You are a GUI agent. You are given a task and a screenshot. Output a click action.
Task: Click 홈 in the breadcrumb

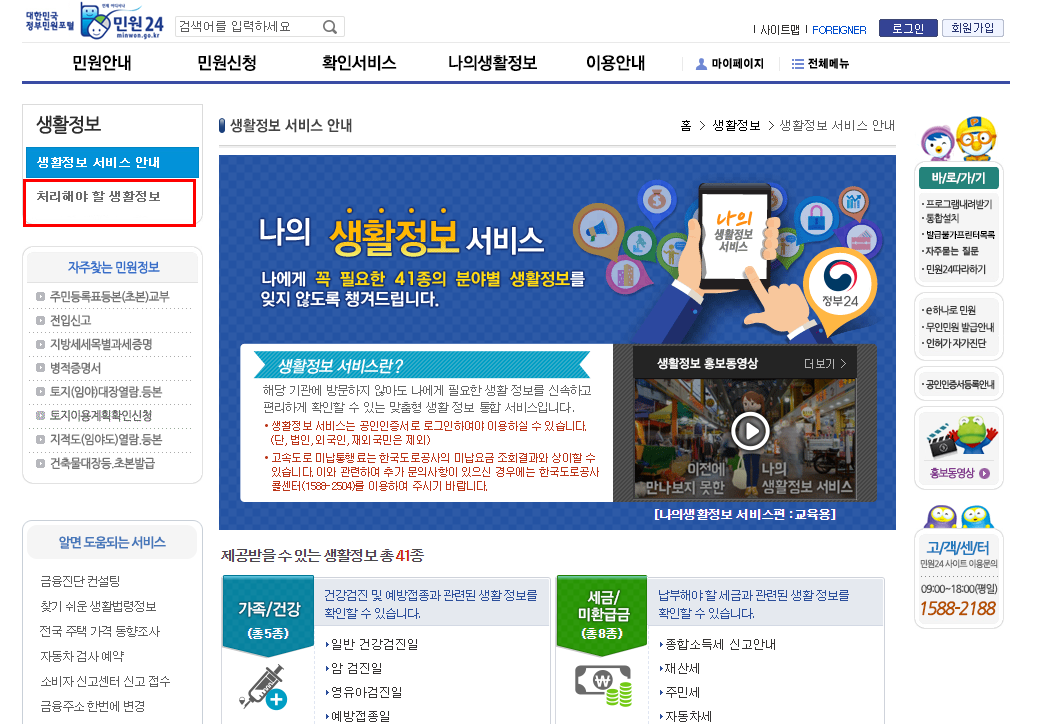pos(686,125)
